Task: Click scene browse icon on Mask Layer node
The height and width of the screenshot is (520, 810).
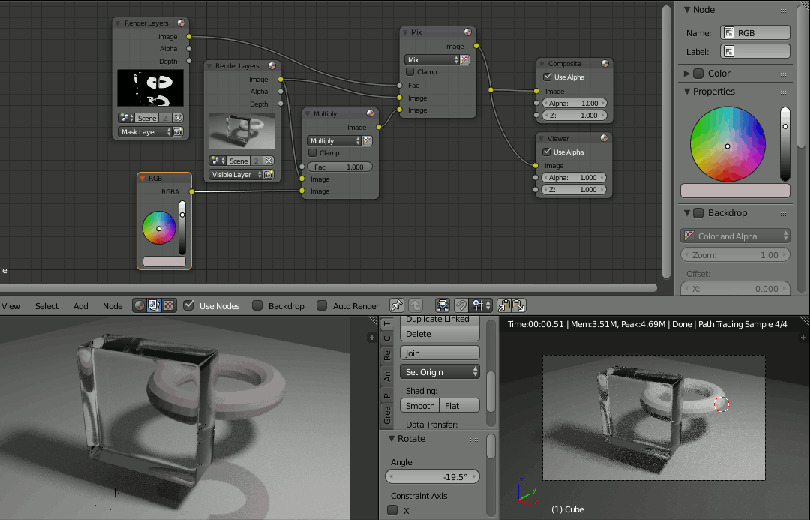Action: (x=126, y=118)
